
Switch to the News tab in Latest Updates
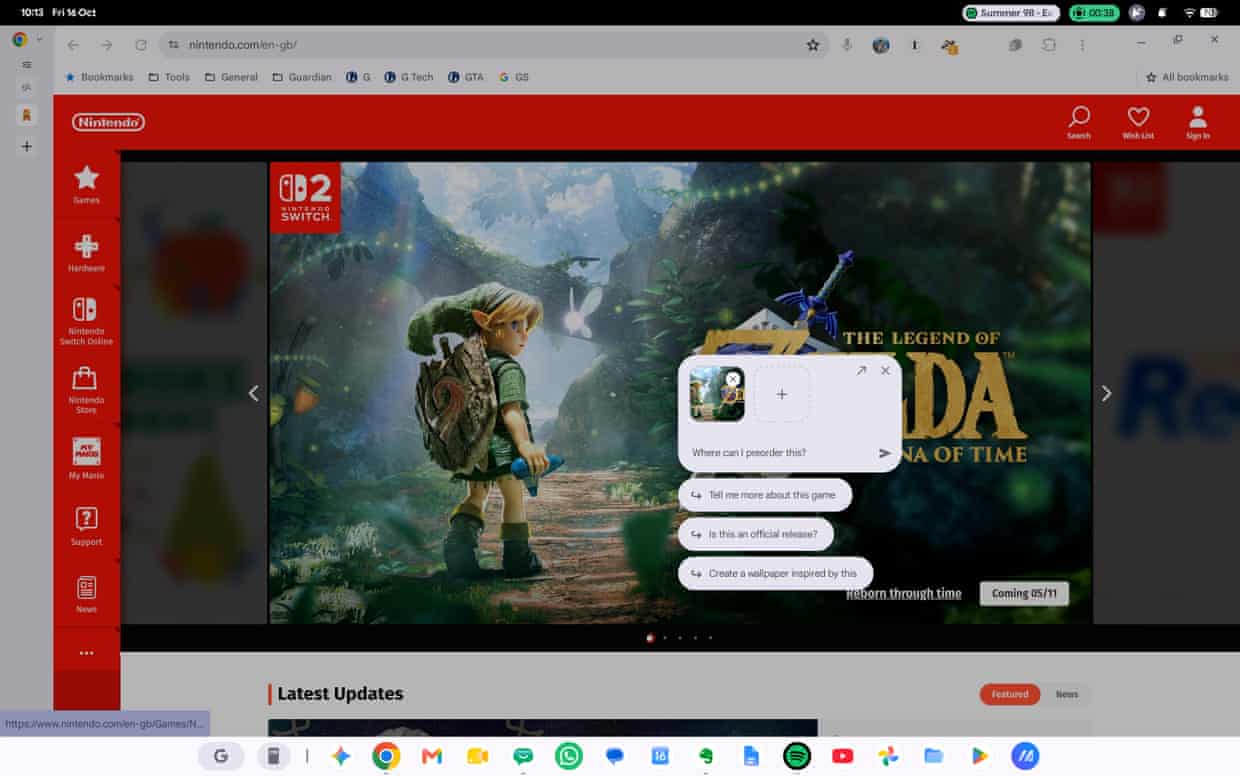[x=1067, y=694]
